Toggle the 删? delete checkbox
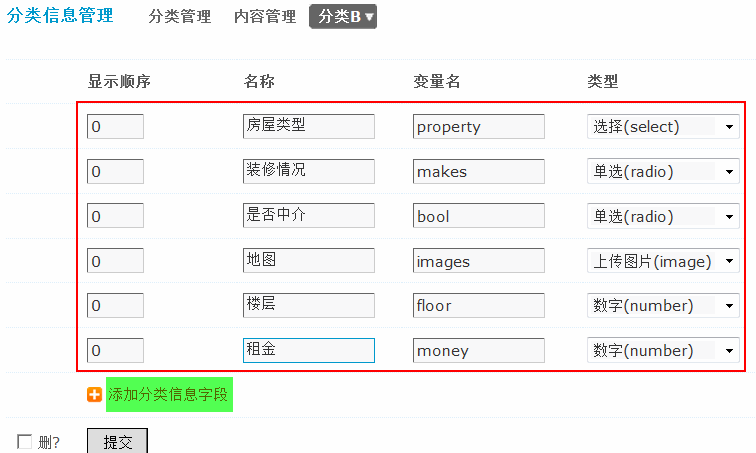Viewport: 756px width, 453px height. [x=24, y=442]
